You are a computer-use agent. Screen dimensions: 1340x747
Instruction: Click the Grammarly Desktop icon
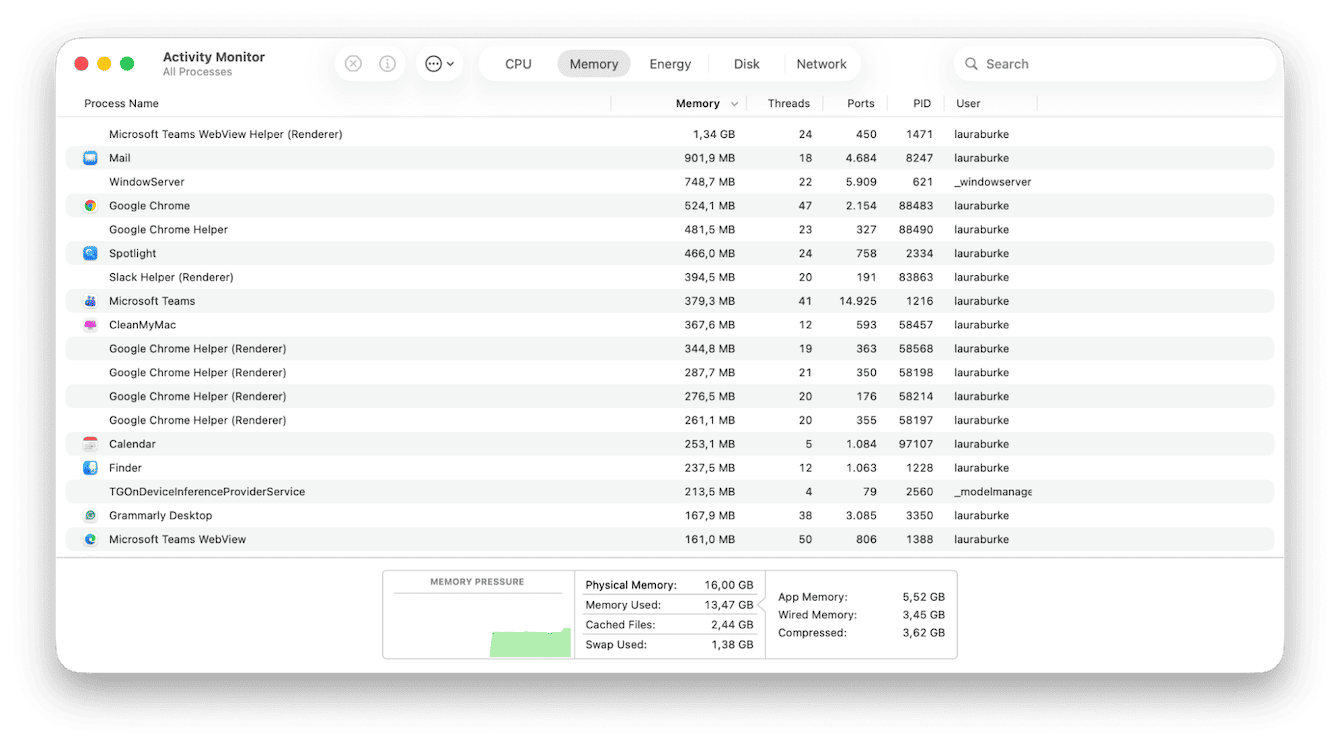point(90,515)
